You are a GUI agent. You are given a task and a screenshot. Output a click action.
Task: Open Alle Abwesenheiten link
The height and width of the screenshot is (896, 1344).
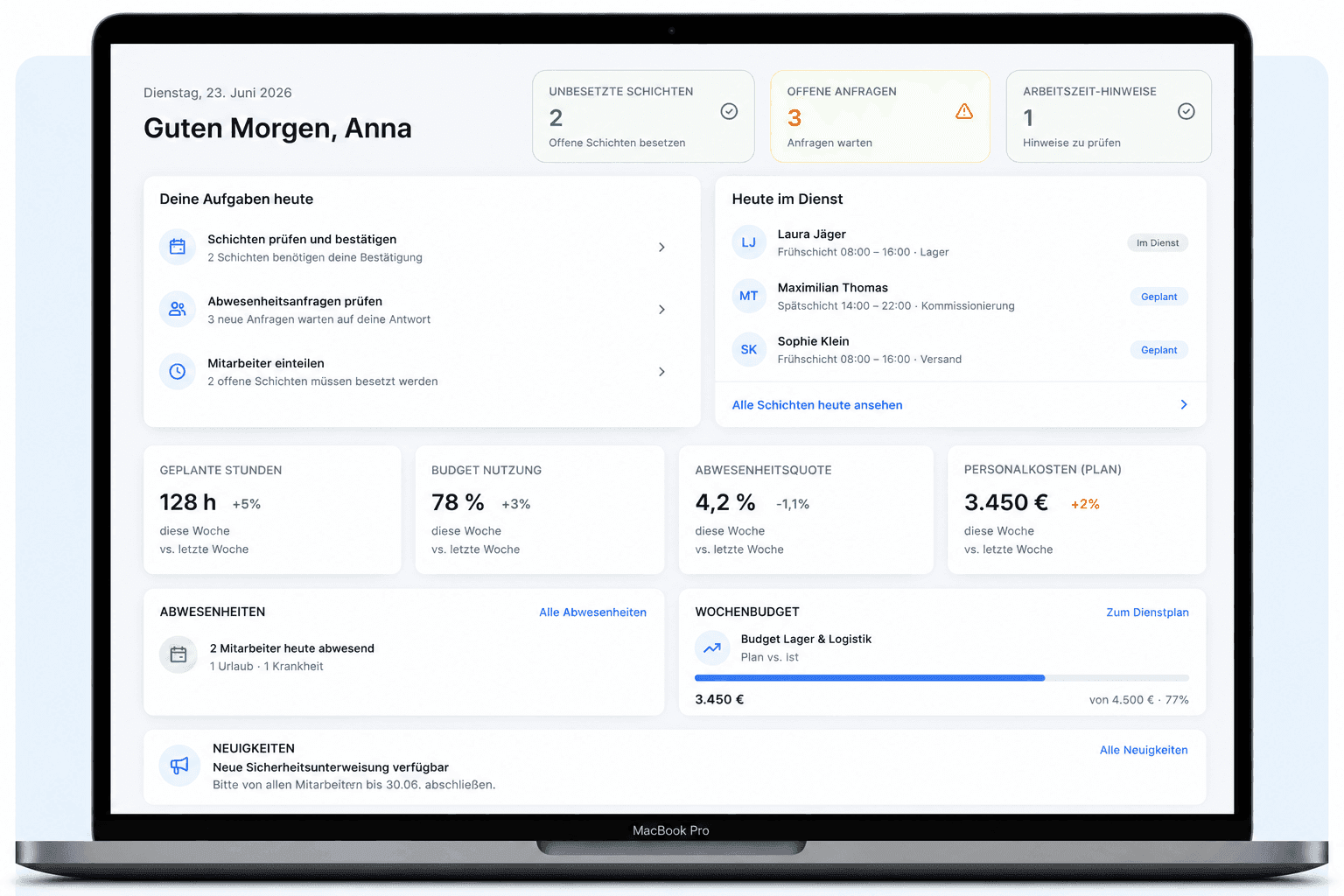592,612
